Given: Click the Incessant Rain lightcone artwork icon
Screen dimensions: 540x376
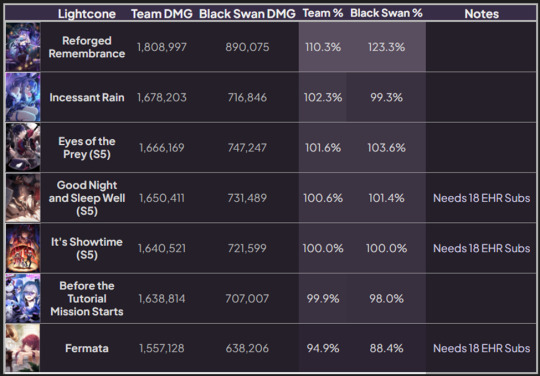Looking at the screenshot, I should coord(23,97).
